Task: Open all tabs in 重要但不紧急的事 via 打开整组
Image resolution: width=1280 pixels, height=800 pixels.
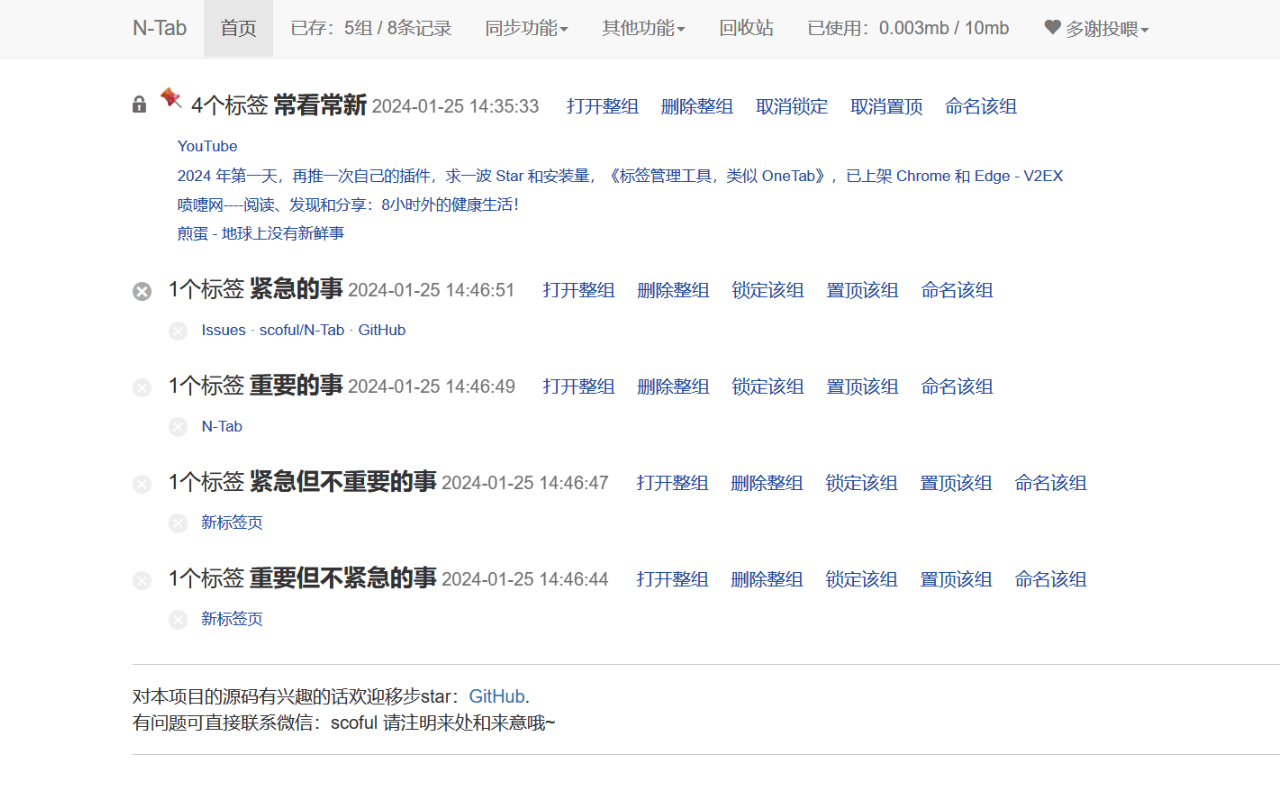Action: [x=672, y=579]
